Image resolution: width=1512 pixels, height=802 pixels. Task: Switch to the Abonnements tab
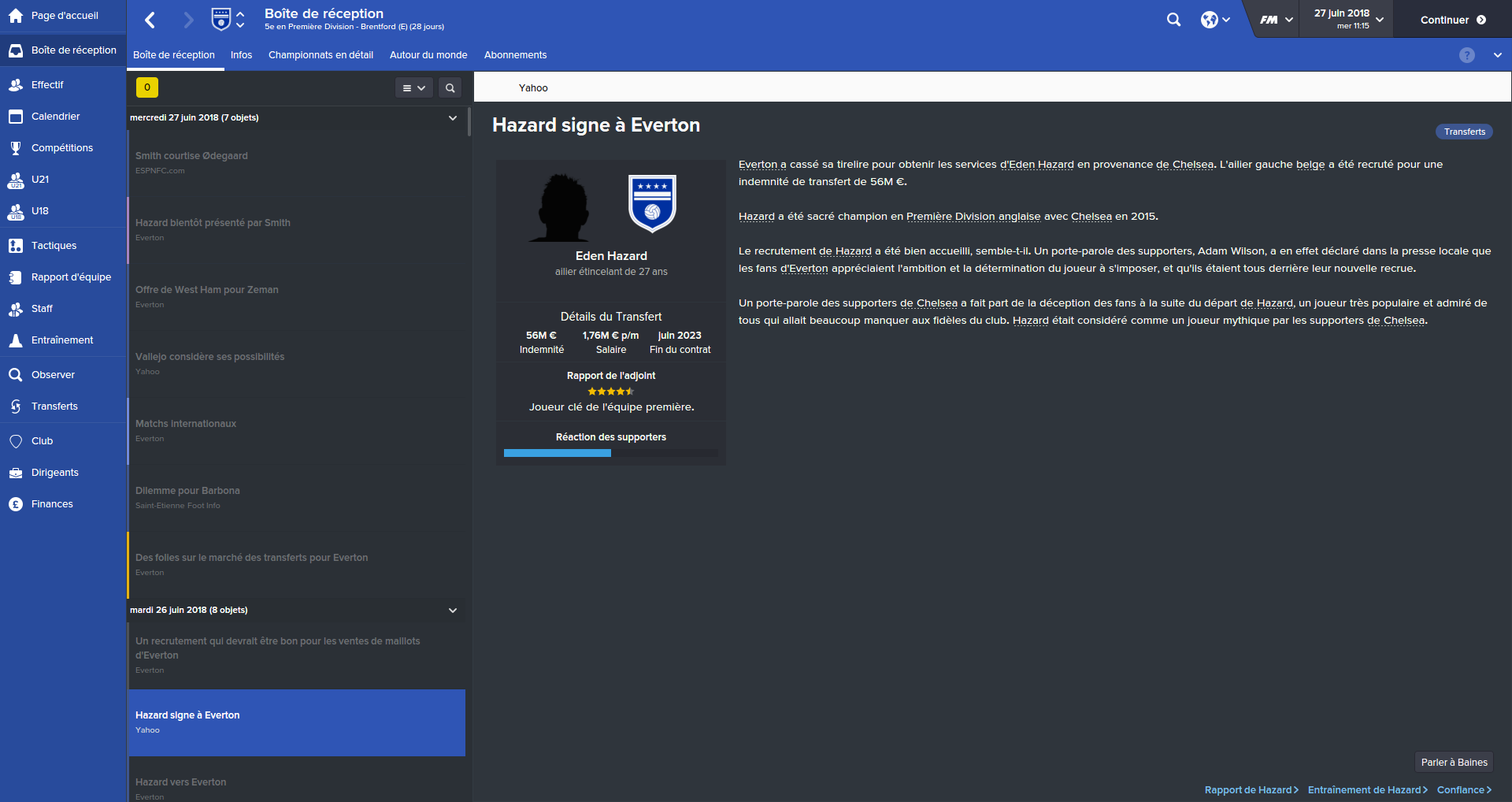pyautogui.click(x=515, y=55)
